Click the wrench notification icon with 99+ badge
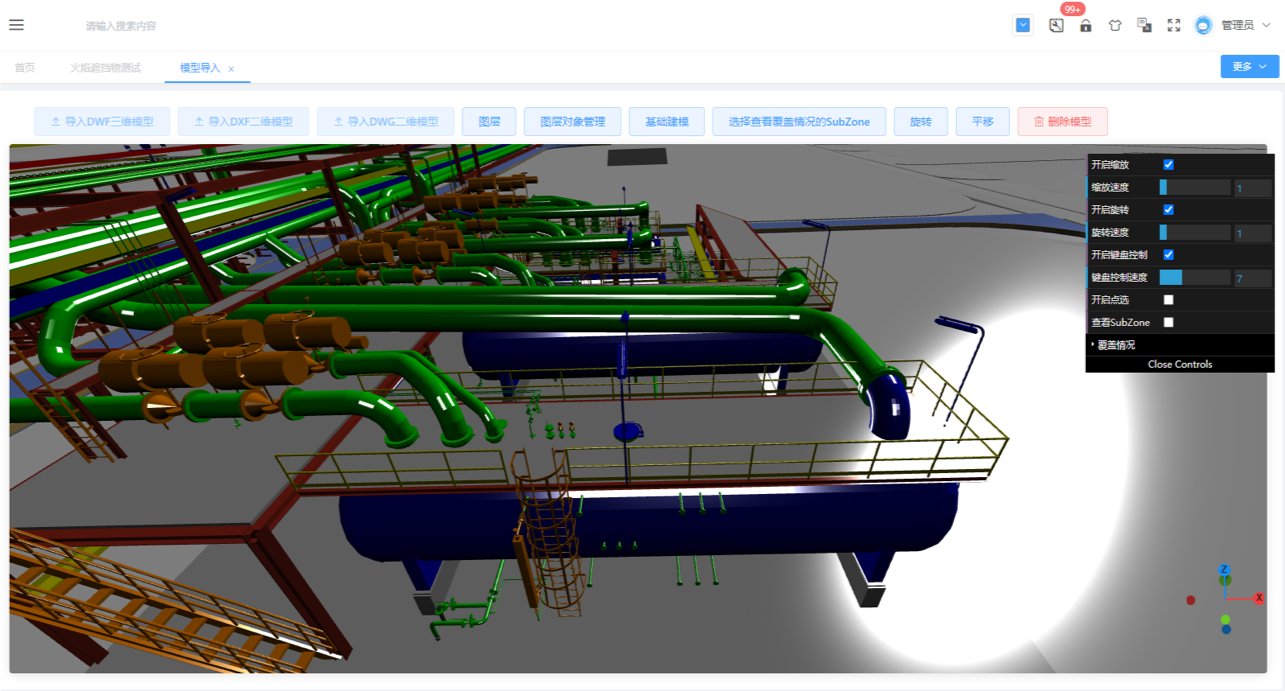Viewport: 1285px width, 691px height. [x=1056, y=25]
